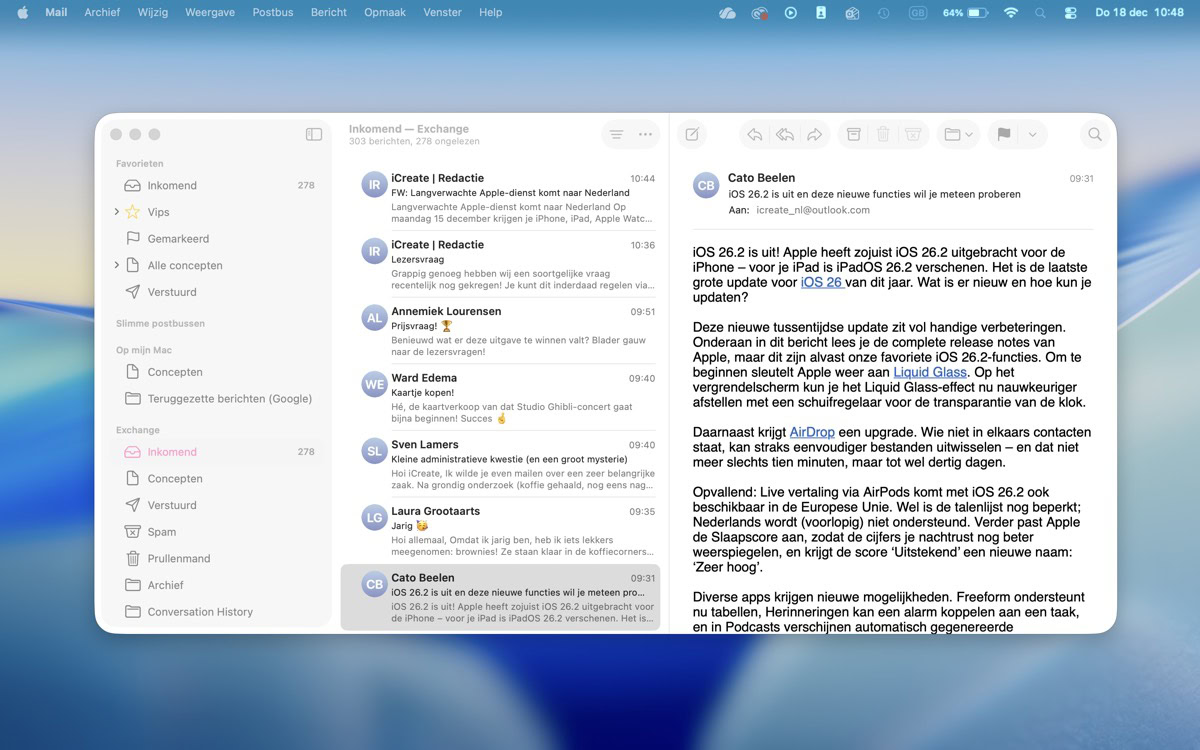The width and height of the screenshot is (1200, 750).
Task: Forward the open message
Action: [x=817, y=134]
